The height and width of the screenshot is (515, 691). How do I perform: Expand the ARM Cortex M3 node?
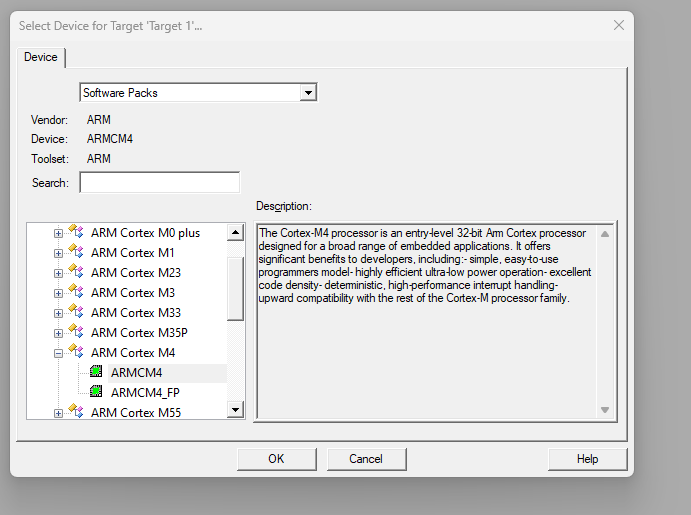[58, 293]
